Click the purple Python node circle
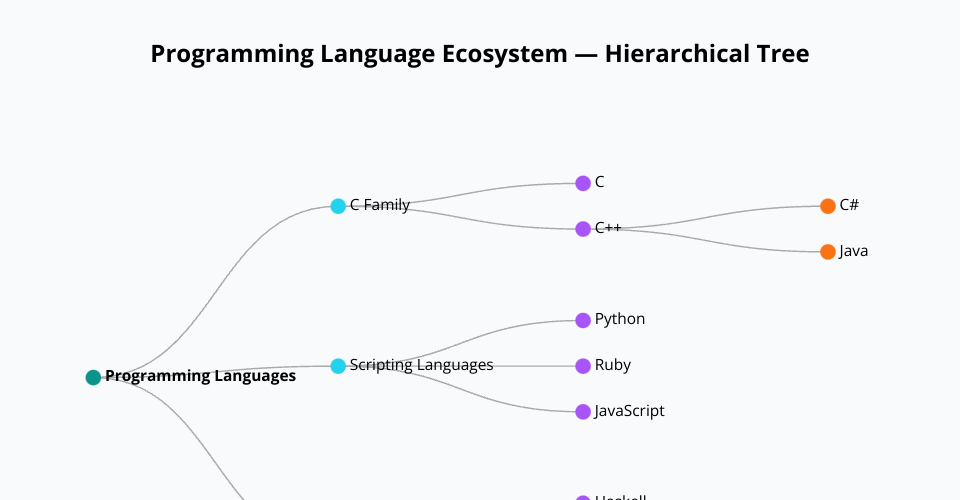Image resolution: width=960 pixels, height=500 pixels. (x=583, y=320)
